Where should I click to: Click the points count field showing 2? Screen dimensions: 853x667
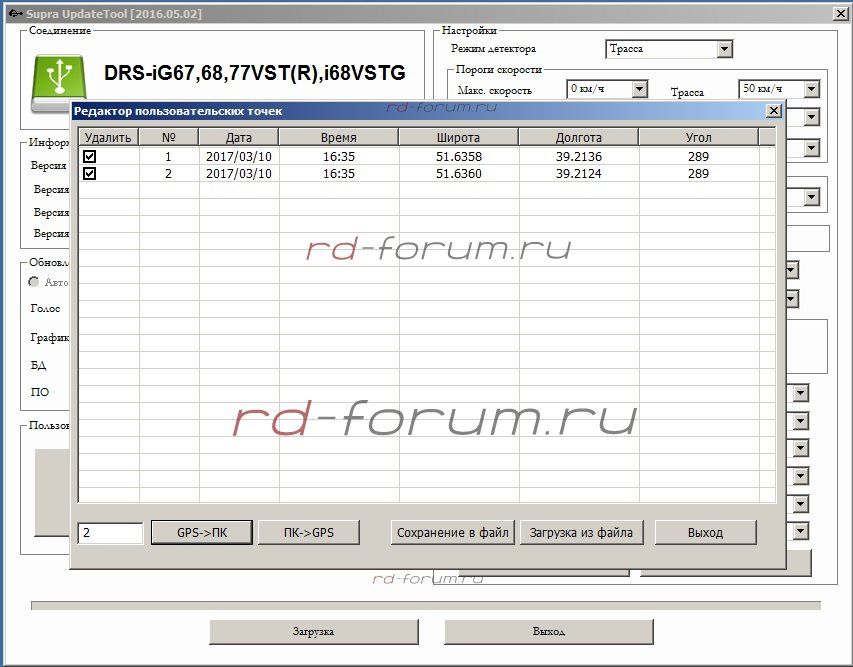[110, 533]
